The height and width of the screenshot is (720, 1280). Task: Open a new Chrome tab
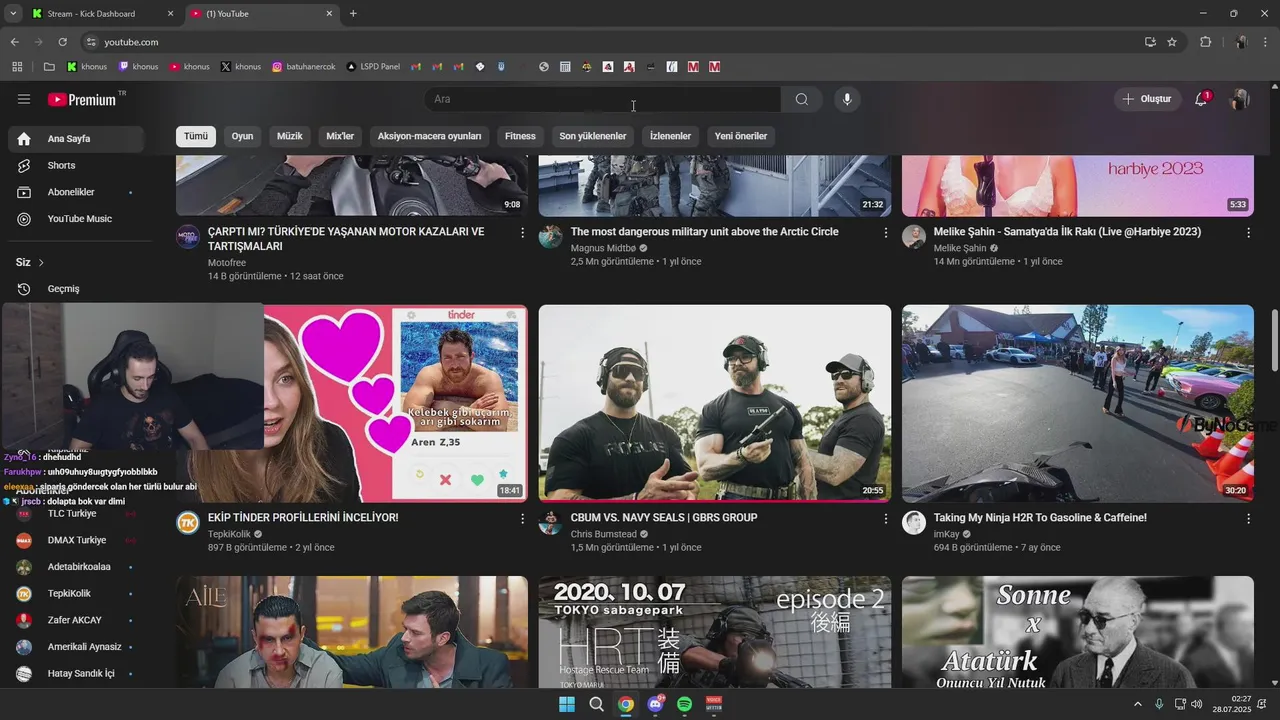coord(353,14)
